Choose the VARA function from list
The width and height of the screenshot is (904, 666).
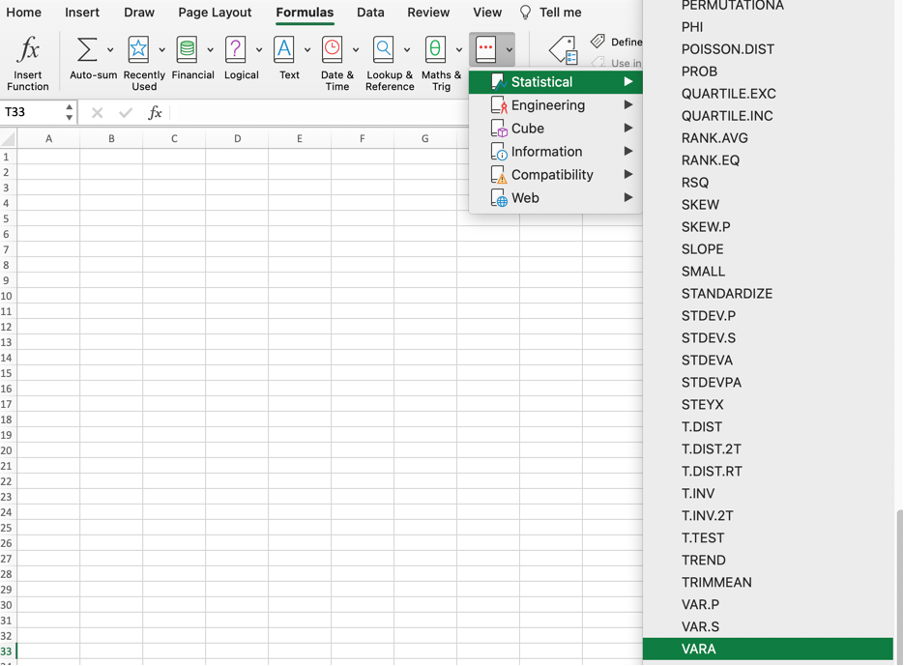click(x=699, y=649)
